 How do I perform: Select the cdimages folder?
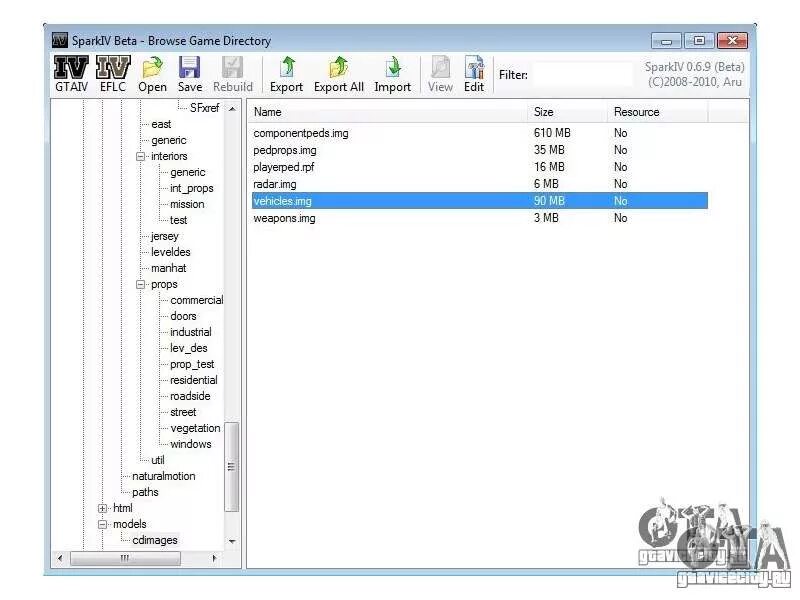155,540
